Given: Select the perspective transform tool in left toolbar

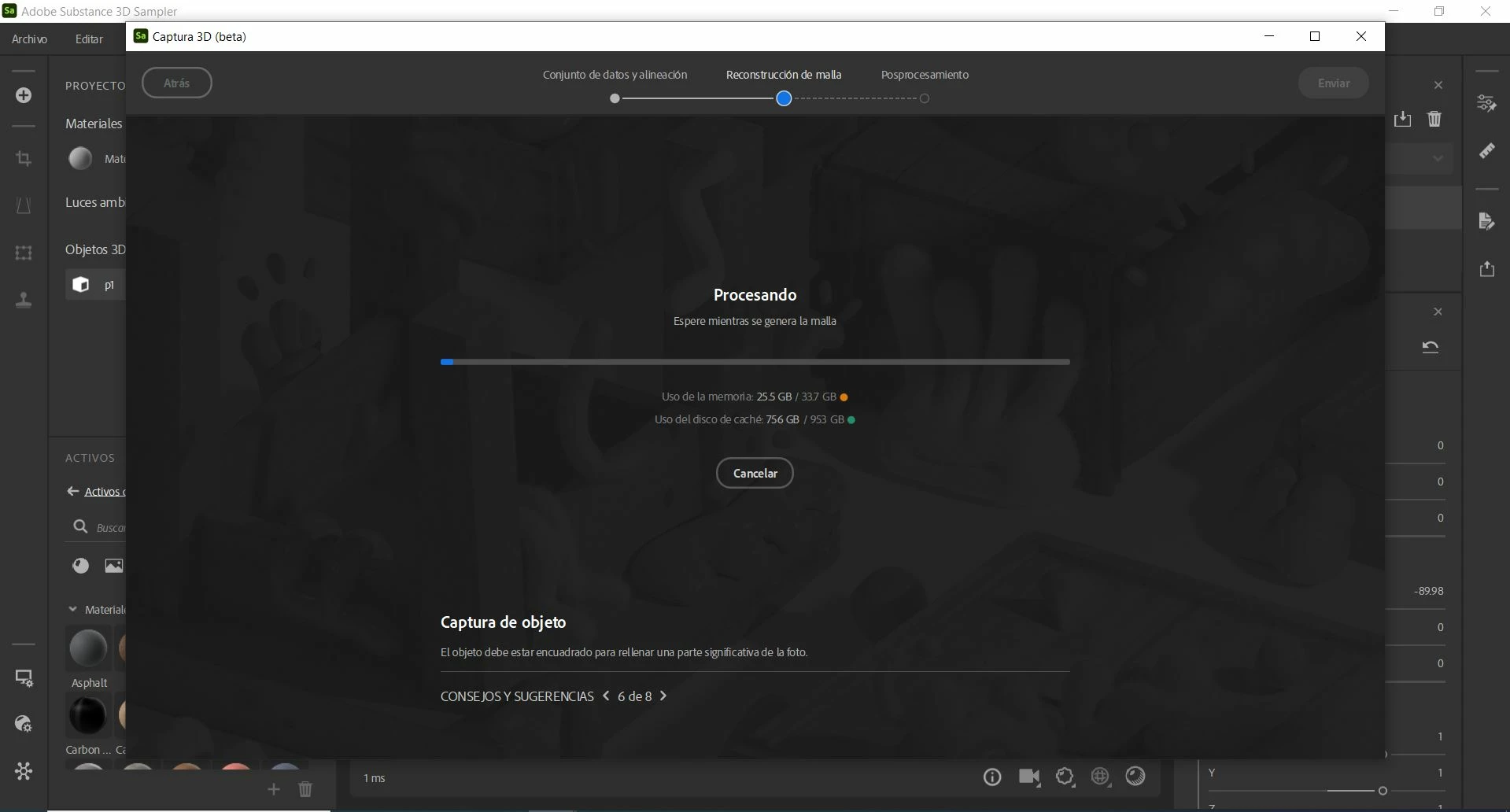Looking at the screenshot, I should point(24,206).
